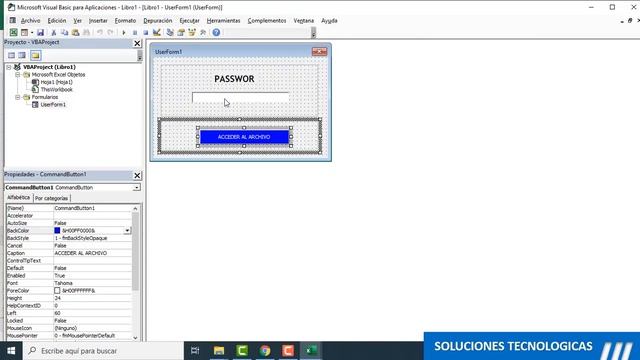Click the Redo arrow icon
The image size is (640, 360).
(110, 32)
